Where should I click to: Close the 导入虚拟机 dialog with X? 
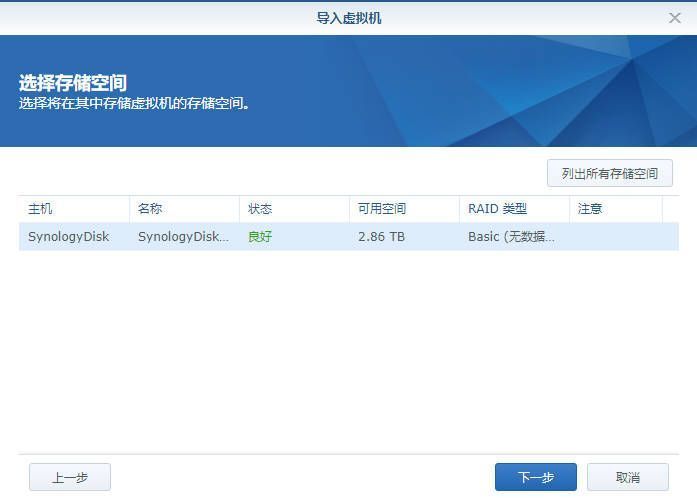675,18
